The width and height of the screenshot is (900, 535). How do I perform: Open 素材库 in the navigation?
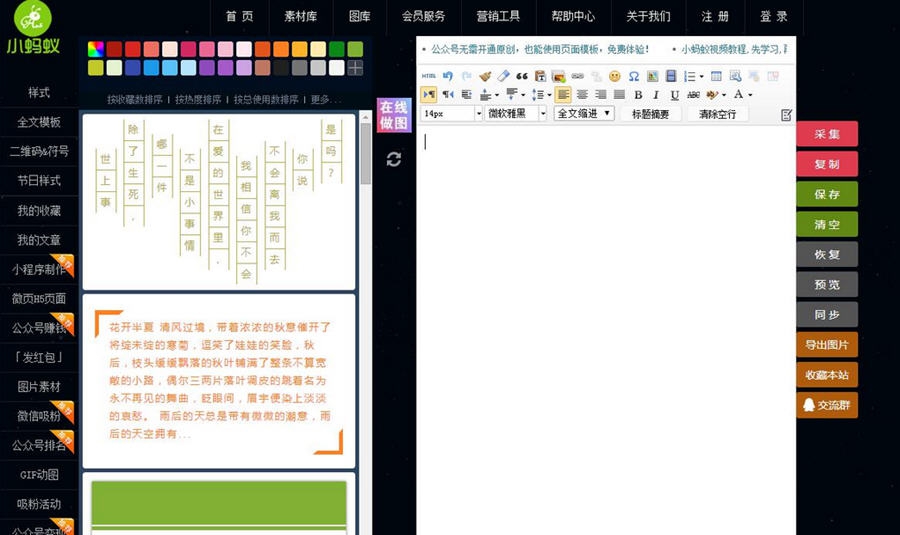click(x=301, y=17)
